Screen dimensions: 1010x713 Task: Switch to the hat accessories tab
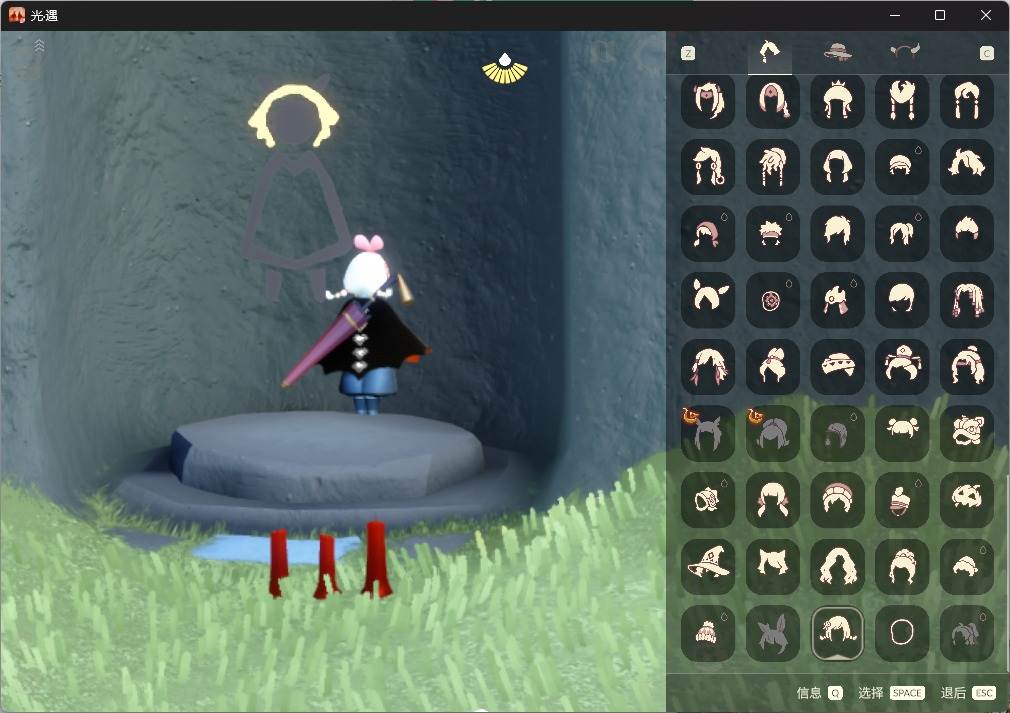pos(838,52)
